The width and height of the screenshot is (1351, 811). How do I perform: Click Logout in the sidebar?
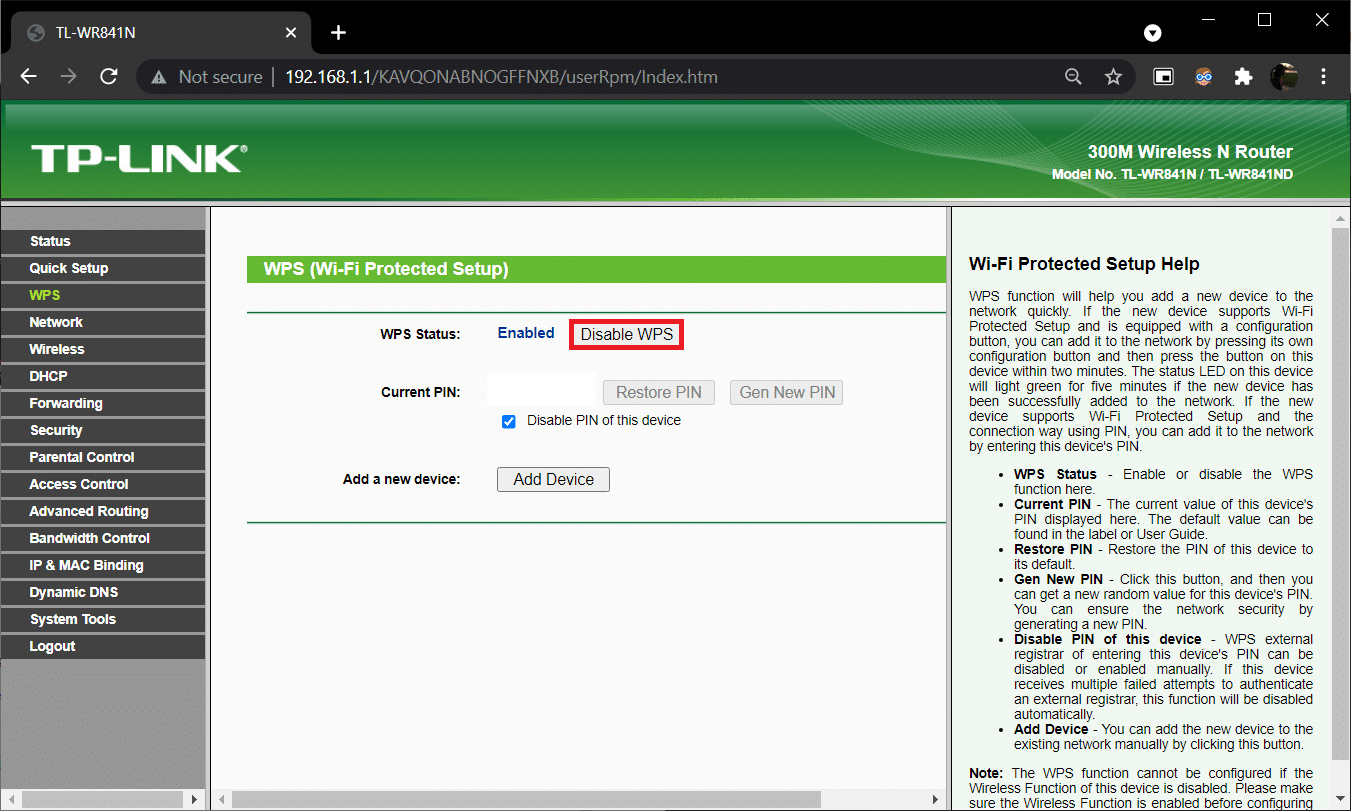pos(52,646)
